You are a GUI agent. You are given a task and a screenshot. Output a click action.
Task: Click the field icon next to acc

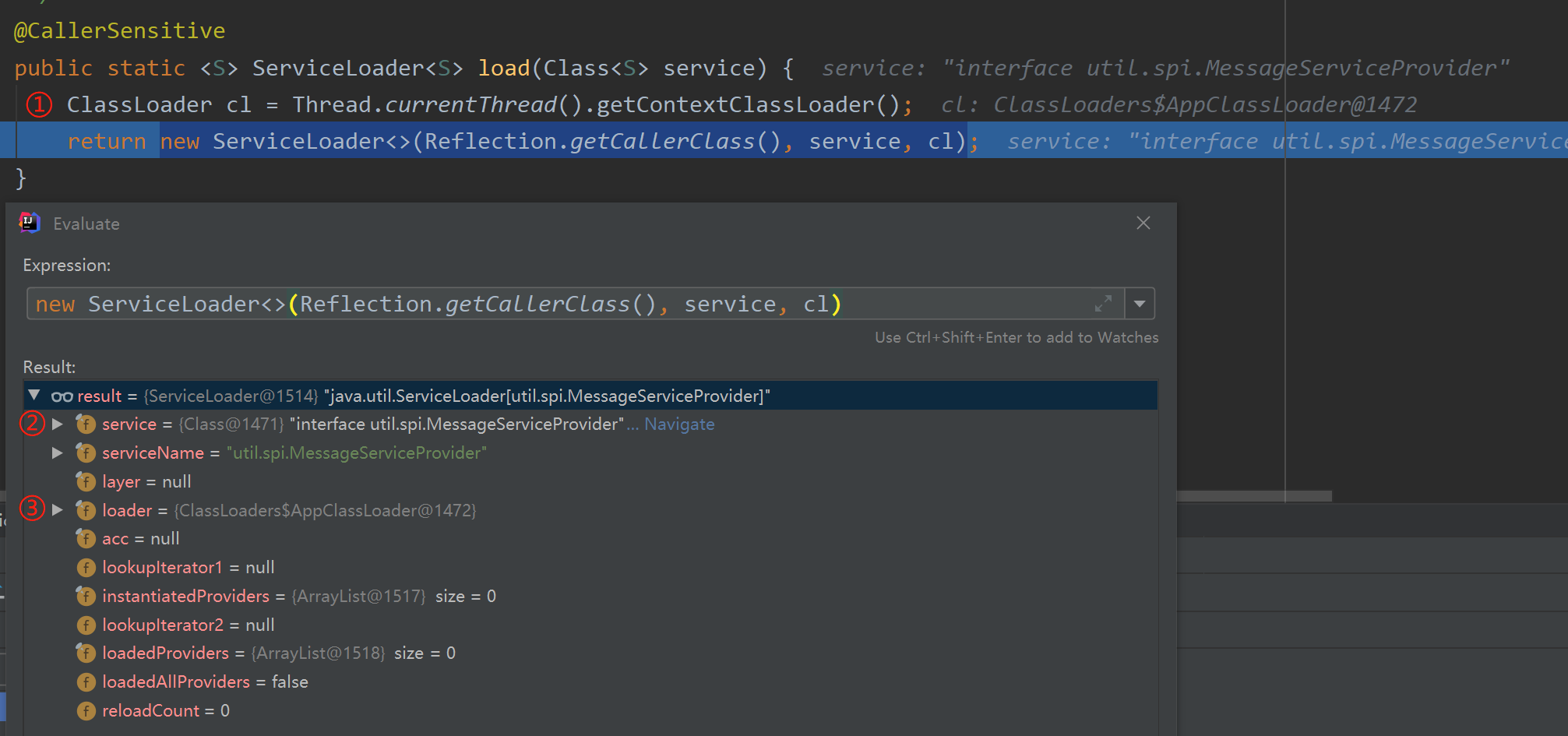[x=86, y=538]
